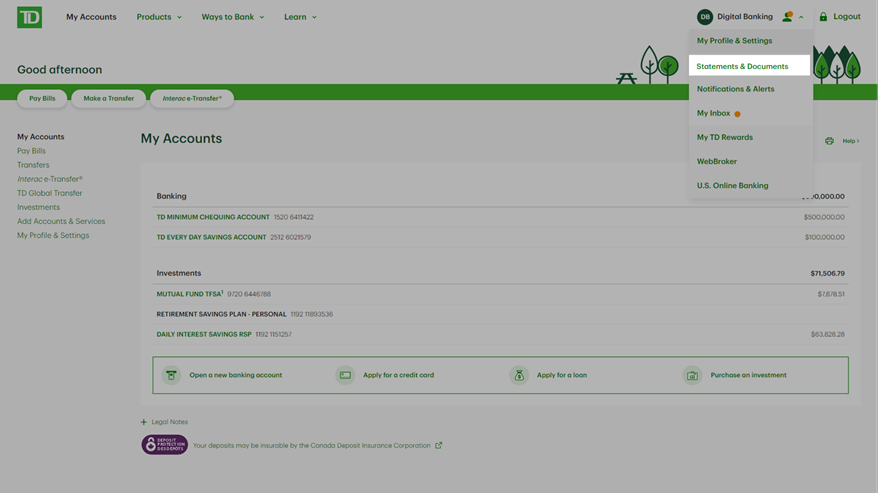Click the Investments section heading

[179, 273]
